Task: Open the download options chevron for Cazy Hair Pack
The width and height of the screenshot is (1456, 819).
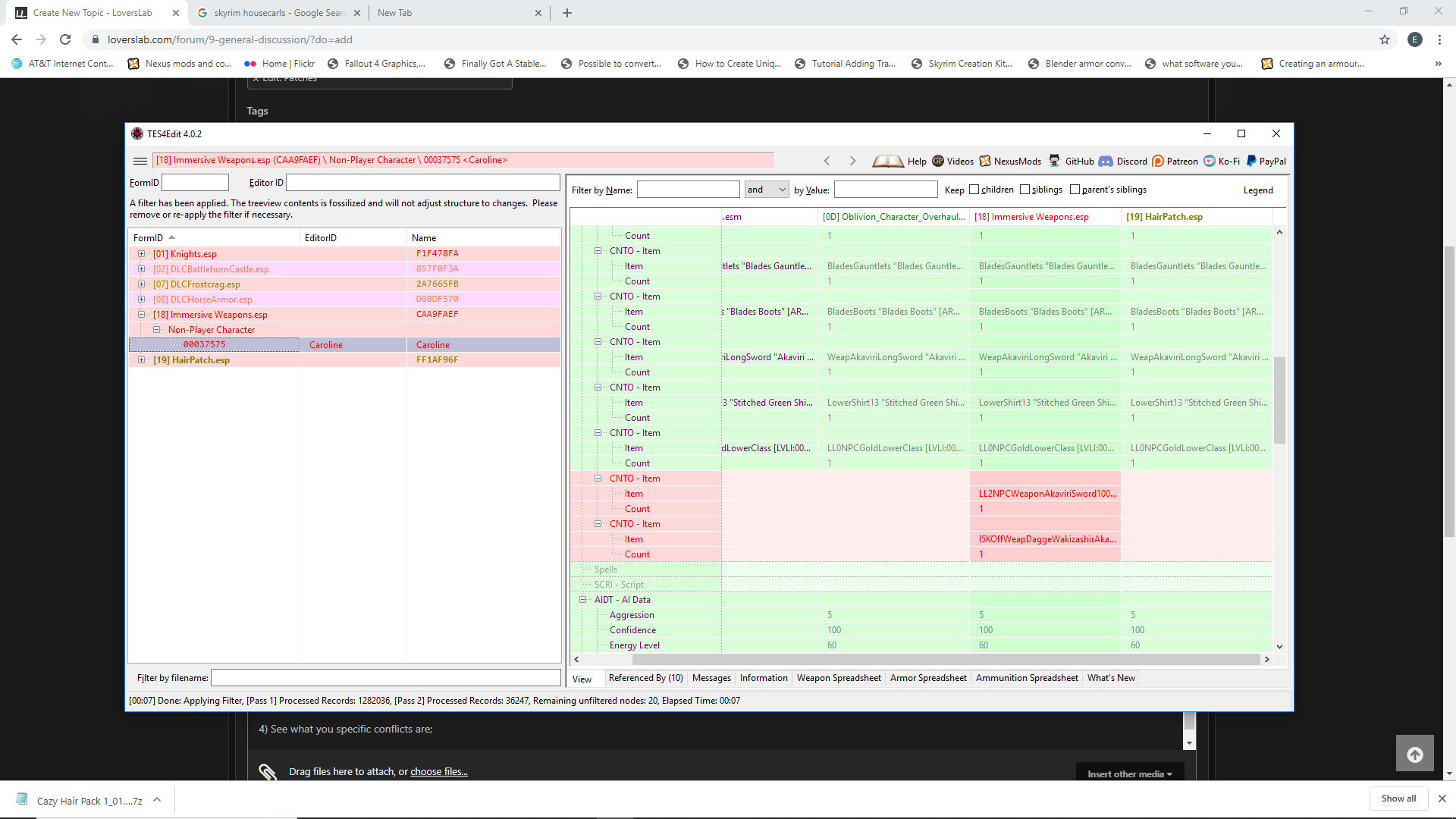Action: click(157, 799)
